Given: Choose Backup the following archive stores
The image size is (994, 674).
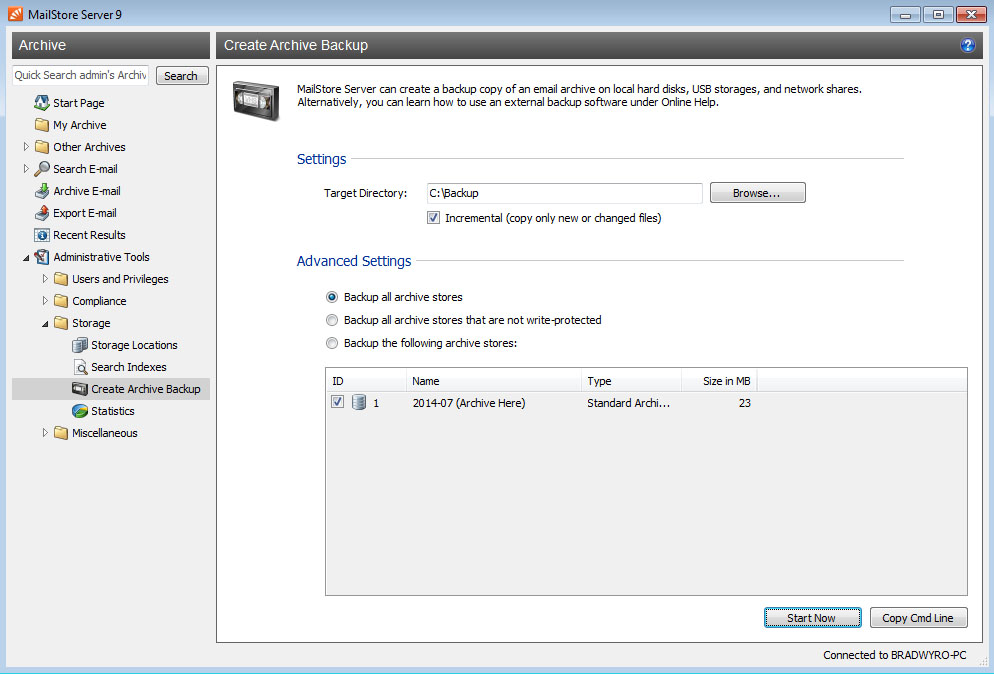Looking at the screenshot, I should 333,344.
